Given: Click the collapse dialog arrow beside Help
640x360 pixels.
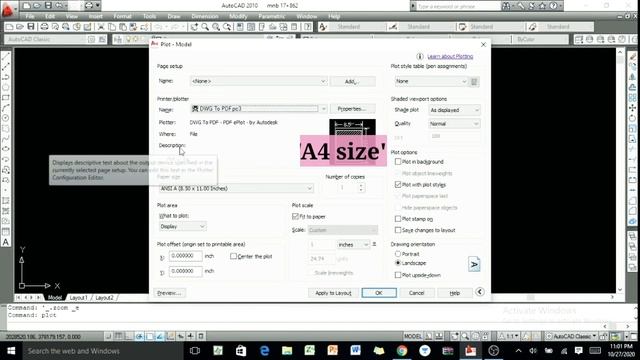Looking at the screenshot, I should 480,292.
